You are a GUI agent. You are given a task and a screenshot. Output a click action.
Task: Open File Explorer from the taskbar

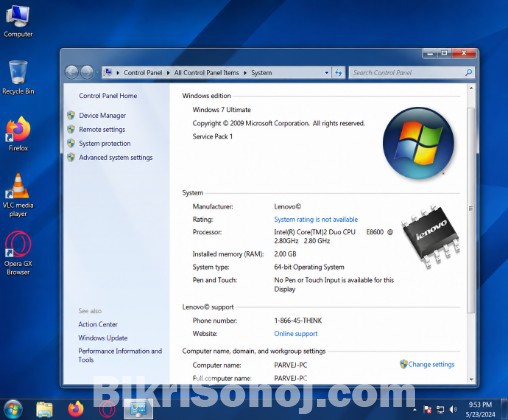coord(44,409)
